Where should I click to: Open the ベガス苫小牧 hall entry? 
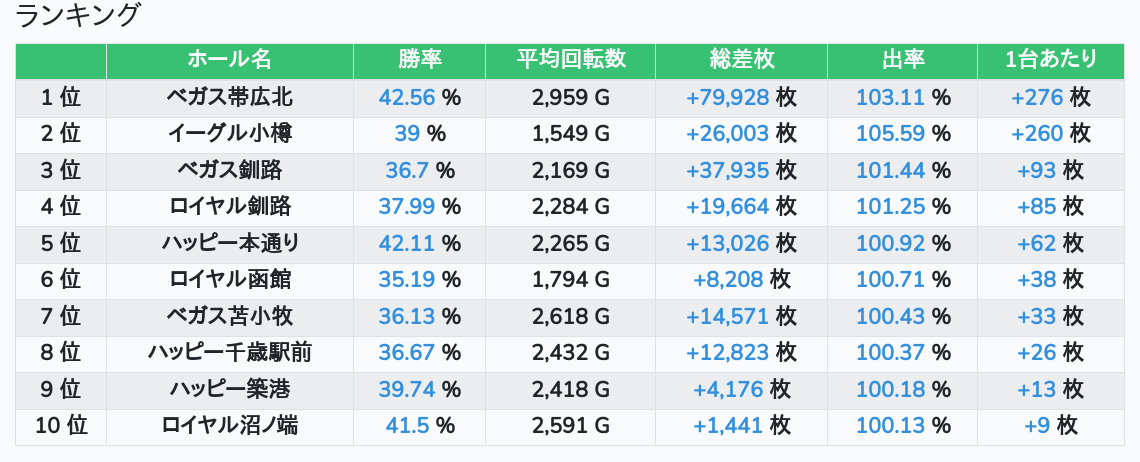230,317
